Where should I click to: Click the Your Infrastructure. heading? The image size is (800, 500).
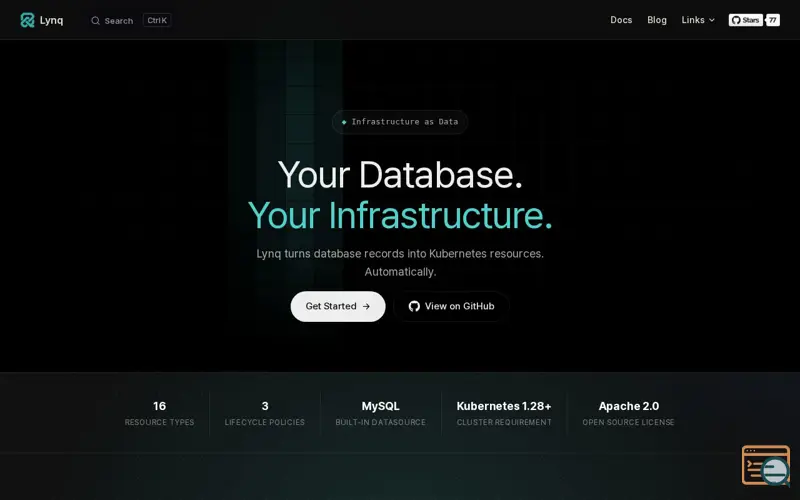[400, 215]
